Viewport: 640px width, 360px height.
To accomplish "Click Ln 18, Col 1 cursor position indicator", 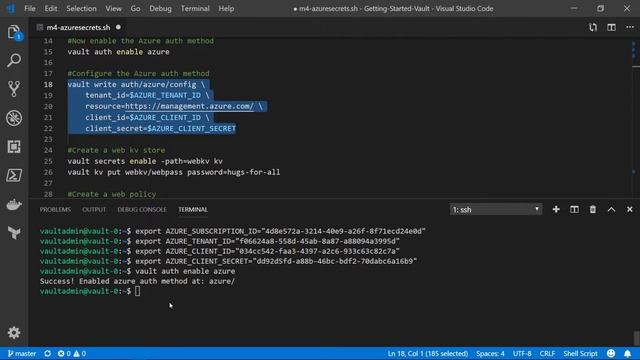I will [x=427, y=353].
